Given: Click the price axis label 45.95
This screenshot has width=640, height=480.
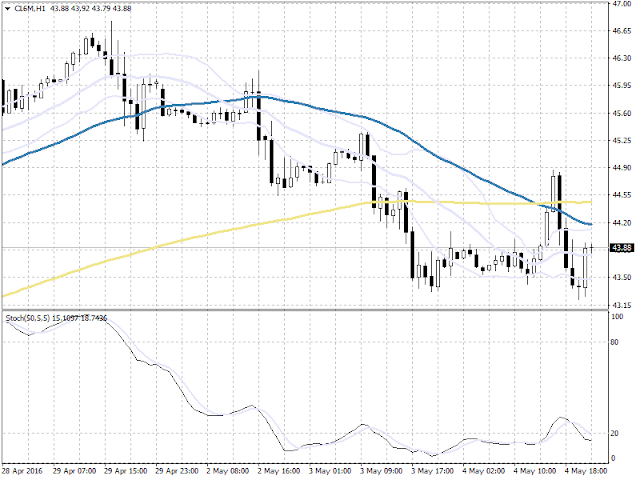Looking at the screenshot, I should 621,86.
